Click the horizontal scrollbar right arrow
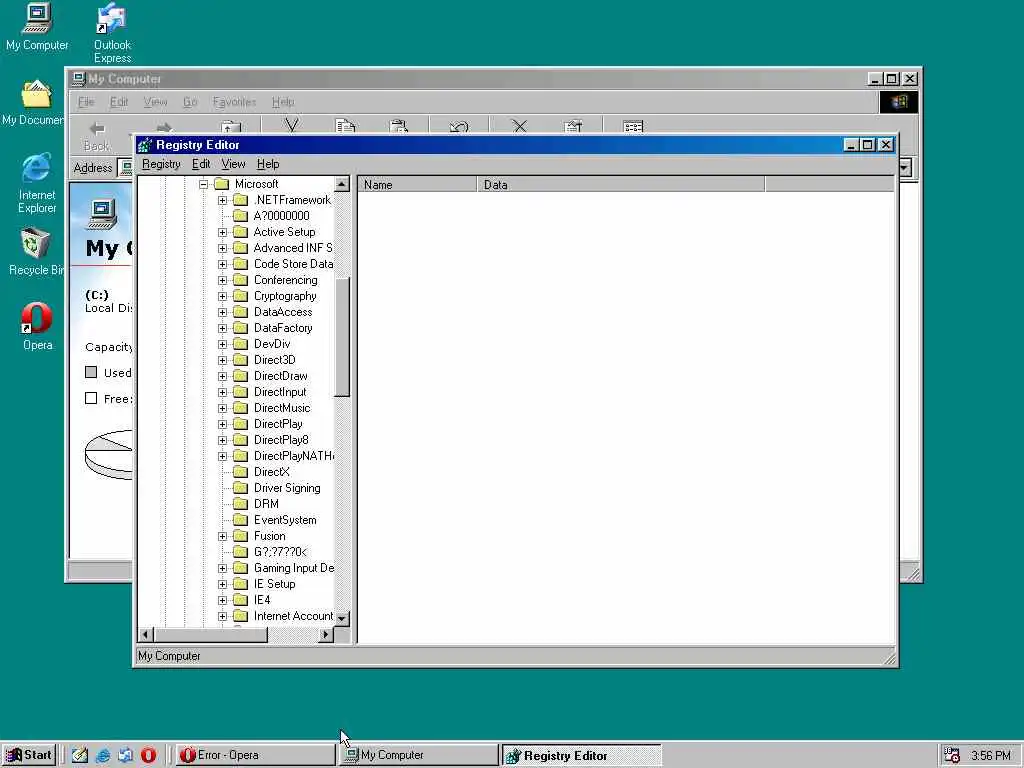Screen dimensions: 1024x768 coord(326,634)
